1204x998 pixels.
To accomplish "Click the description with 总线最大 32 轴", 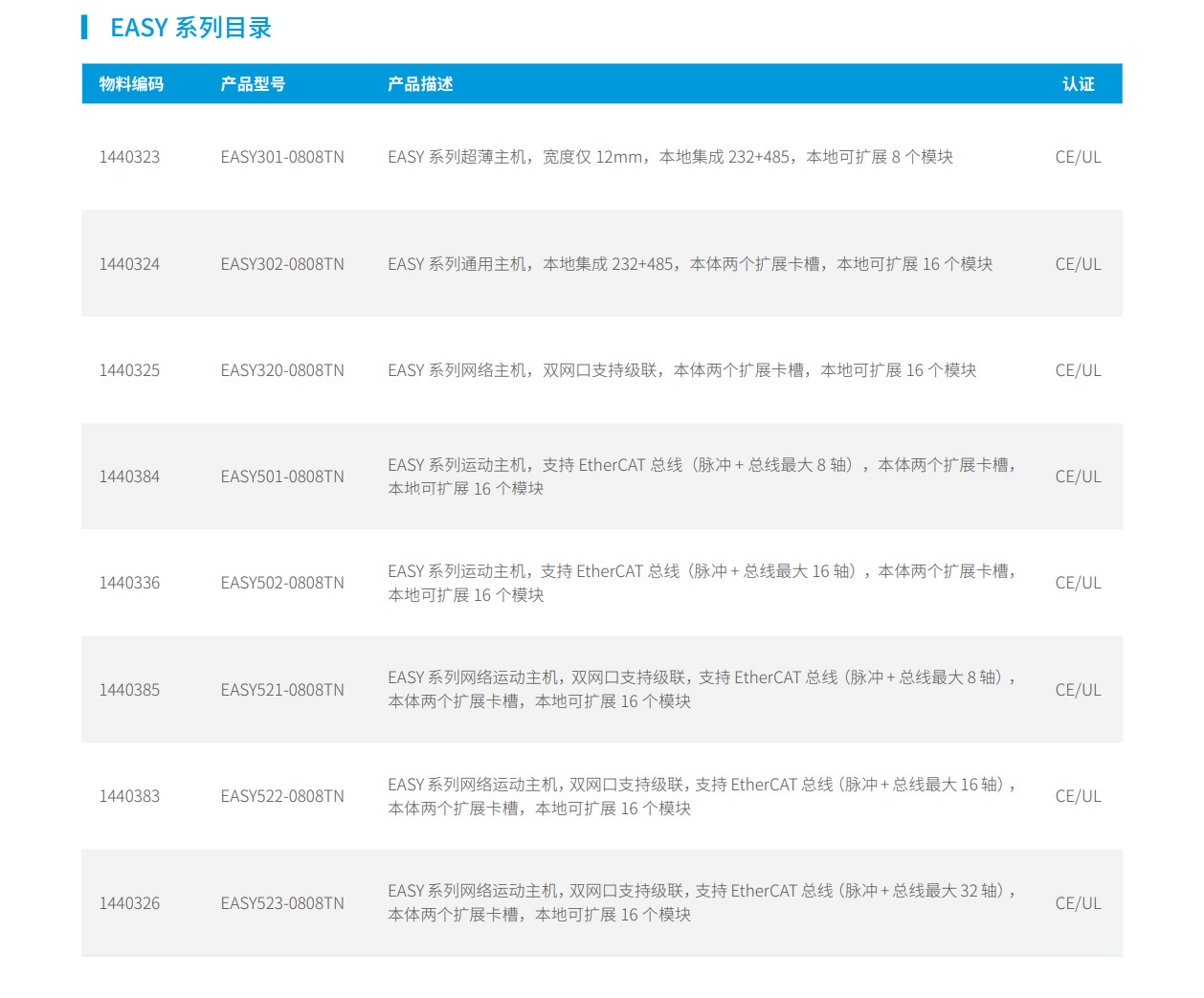I will (x=701, y=902).
